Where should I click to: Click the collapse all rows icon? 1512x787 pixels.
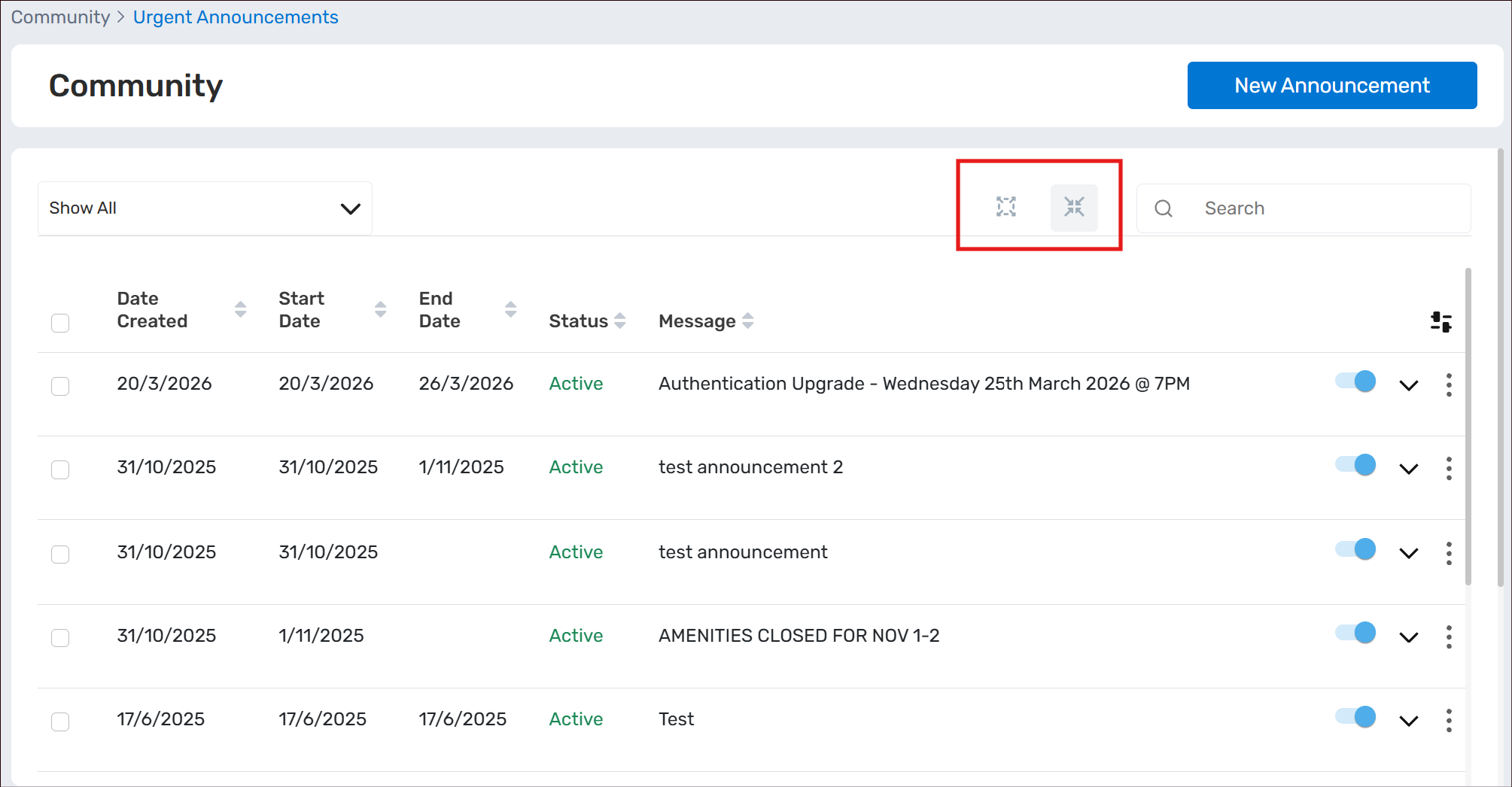(x=1074, y=207)
